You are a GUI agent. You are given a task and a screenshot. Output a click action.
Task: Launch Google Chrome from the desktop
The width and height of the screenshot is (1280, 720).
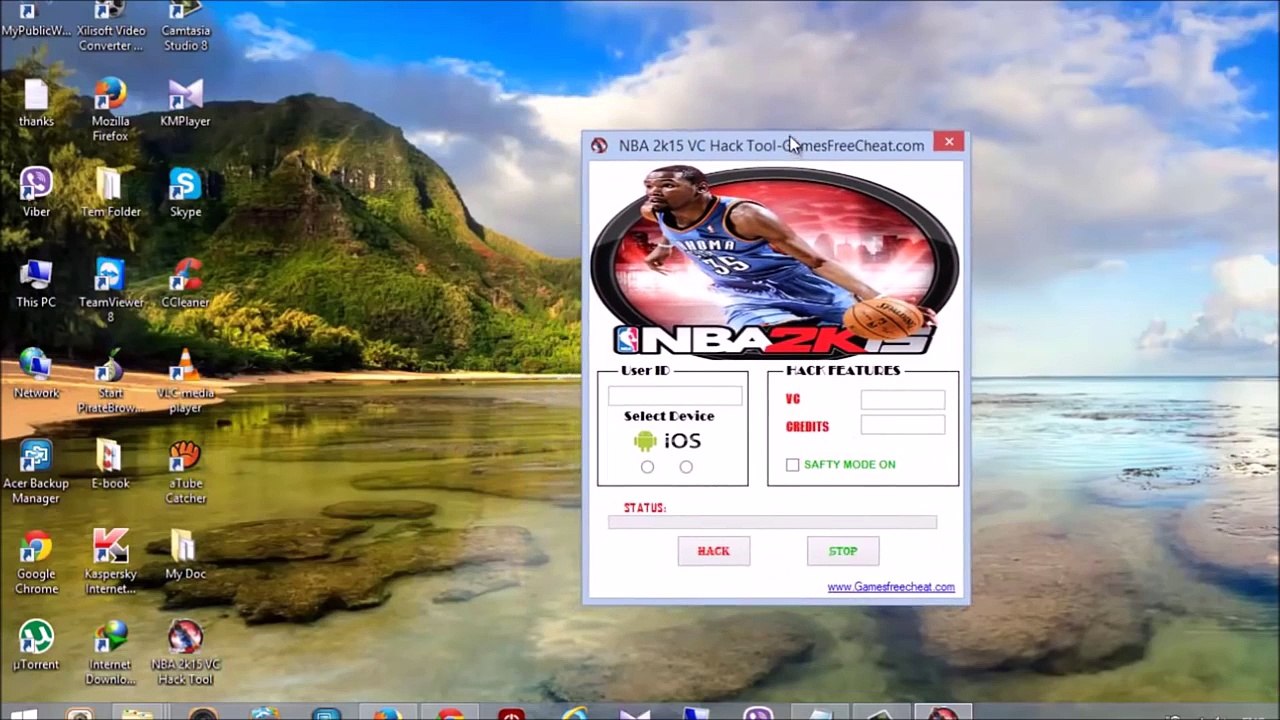click(36, 563)
